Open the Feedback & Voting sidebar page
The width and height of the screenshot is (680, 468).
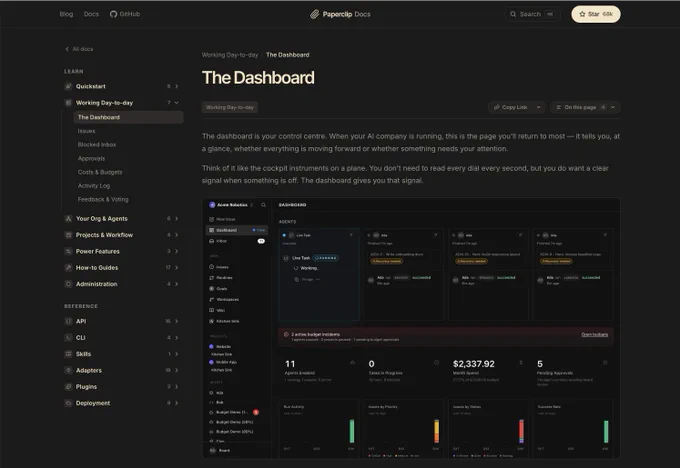[x=103, y=200]
